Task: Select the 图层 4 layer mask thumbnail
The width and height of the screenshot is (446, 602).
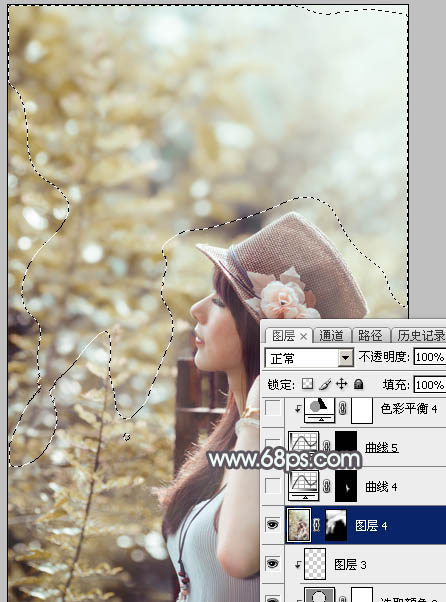Action: 336,525
